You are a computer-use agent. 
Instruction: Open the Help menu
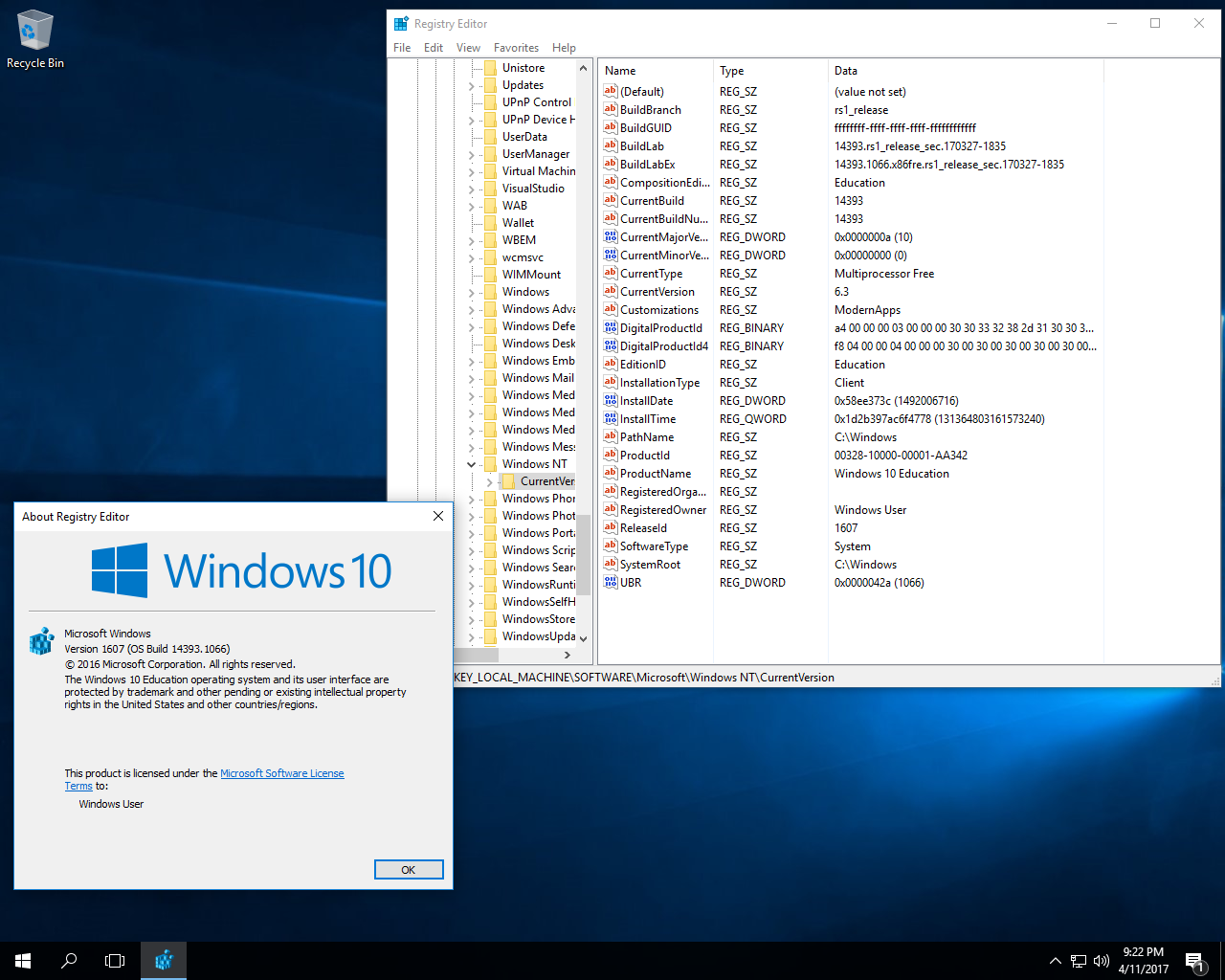[x=564, y=48]
